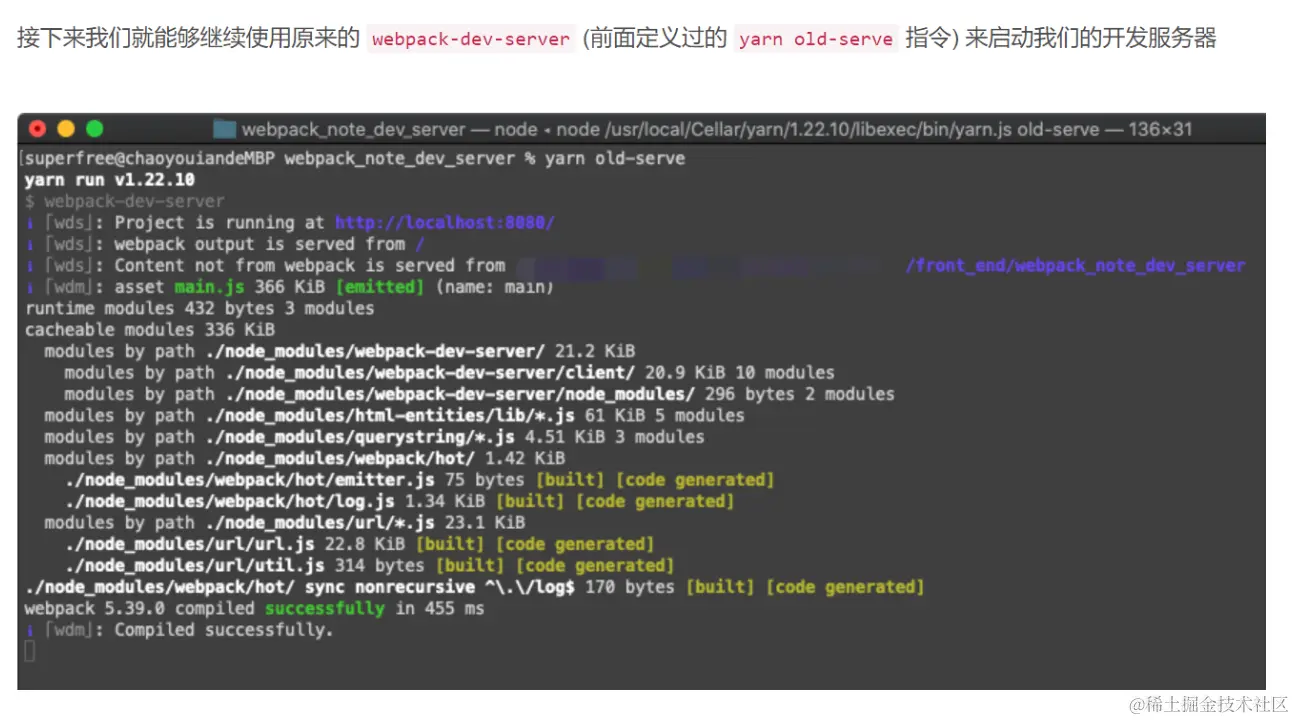Click green 'successfully' word in webpack 5.39.0 line

[x=325, y=609]
